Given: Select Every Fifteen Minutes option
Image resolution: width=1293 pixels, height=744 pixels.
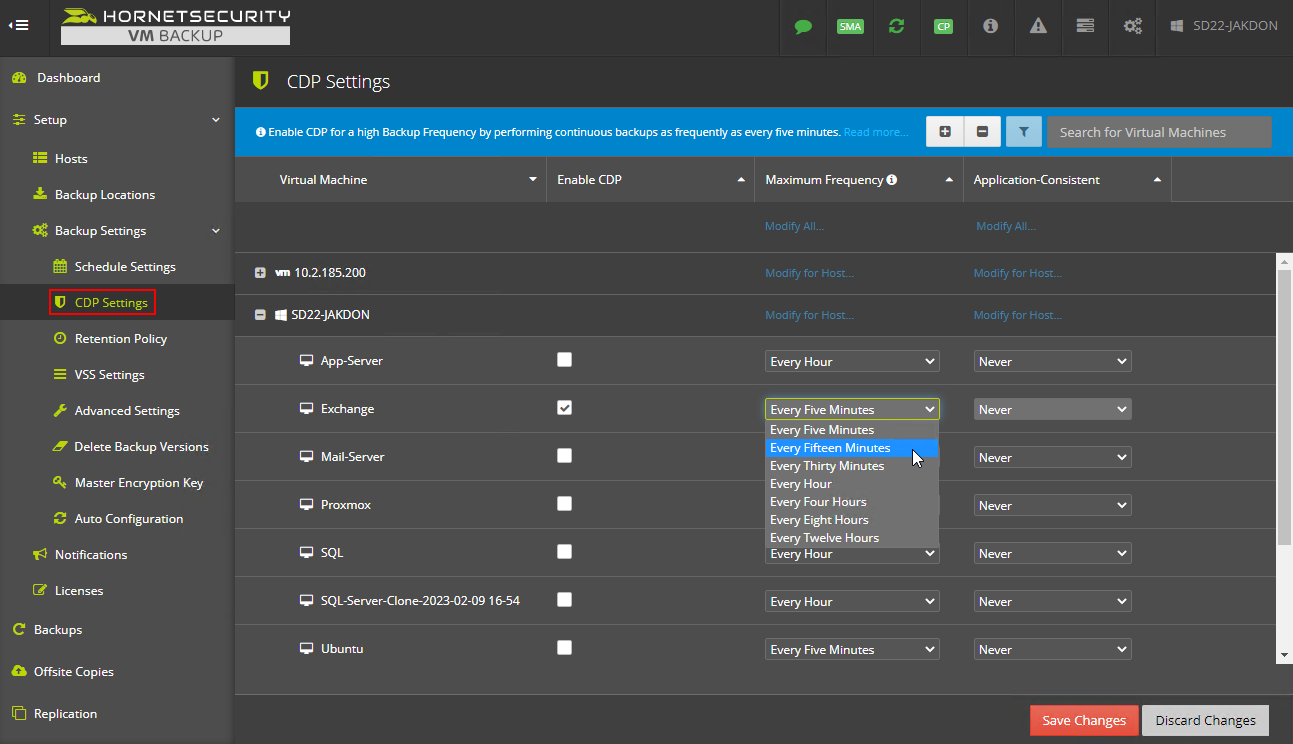Looking at the screenshot, I should [852, 448].
